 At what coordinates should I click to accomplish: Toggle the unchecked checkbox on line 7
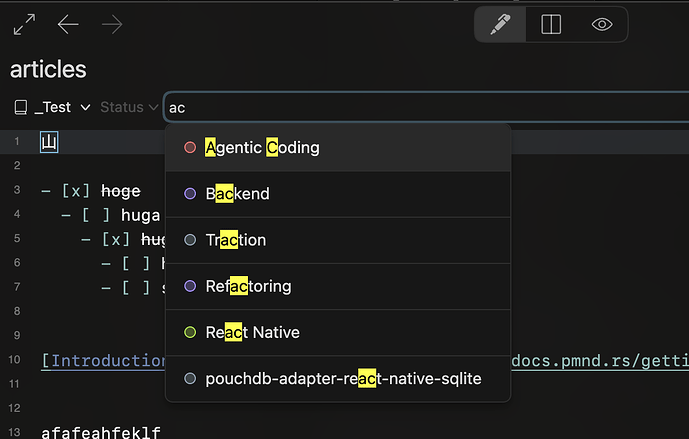tap(136, 288)
